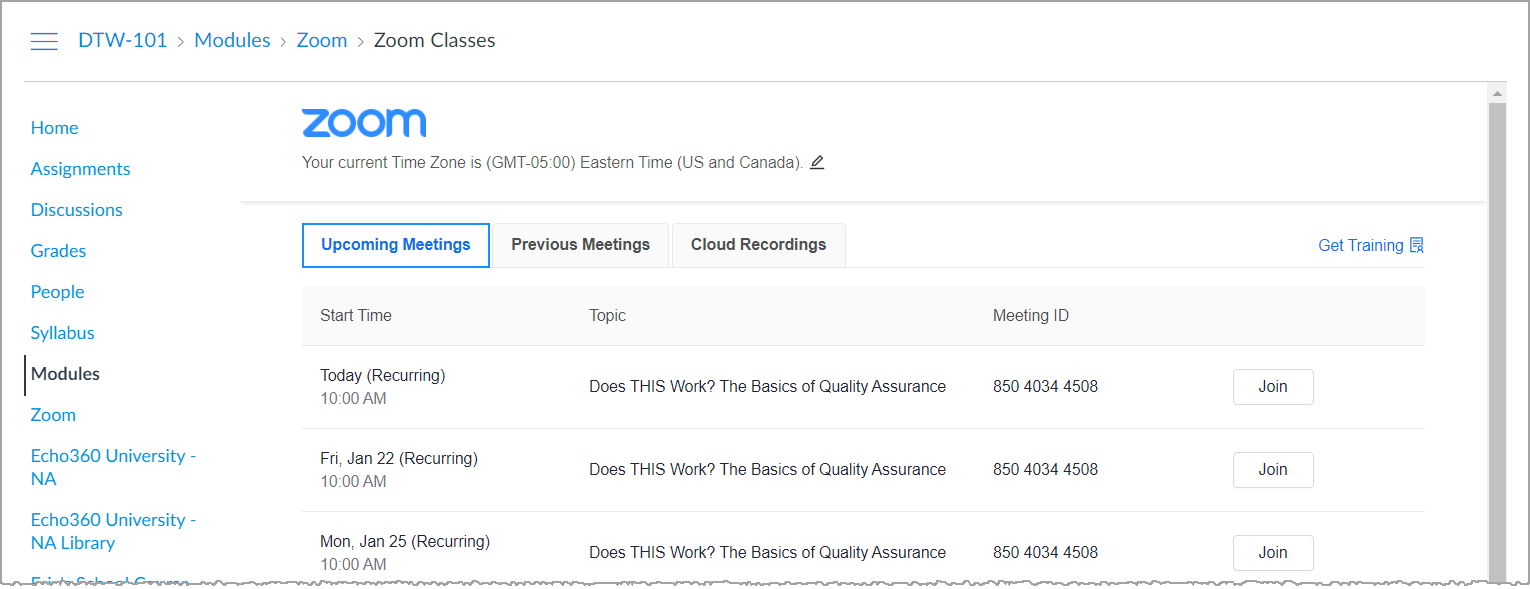
Task: Click the Meeting ID column header
Action: point(1031,316)
